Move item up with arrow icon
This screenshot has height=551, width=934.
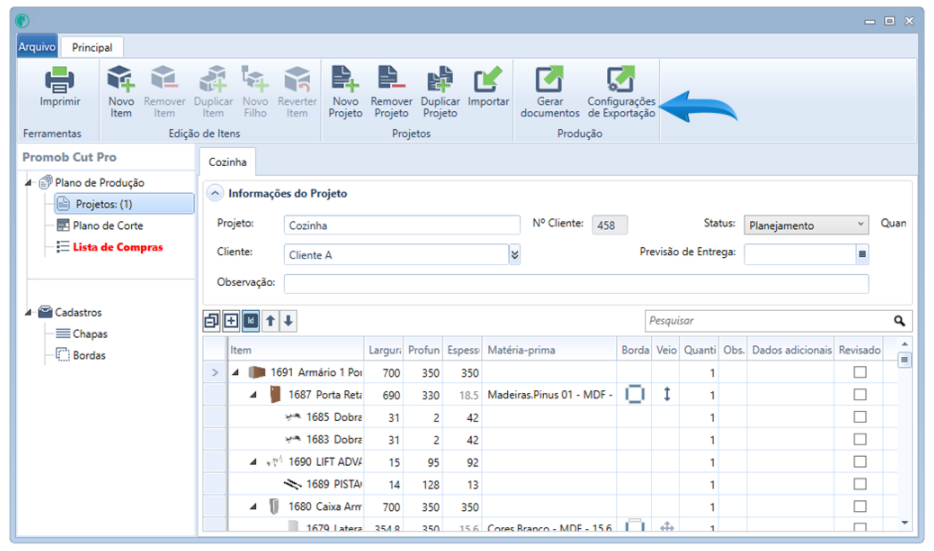tap(270, 321)
